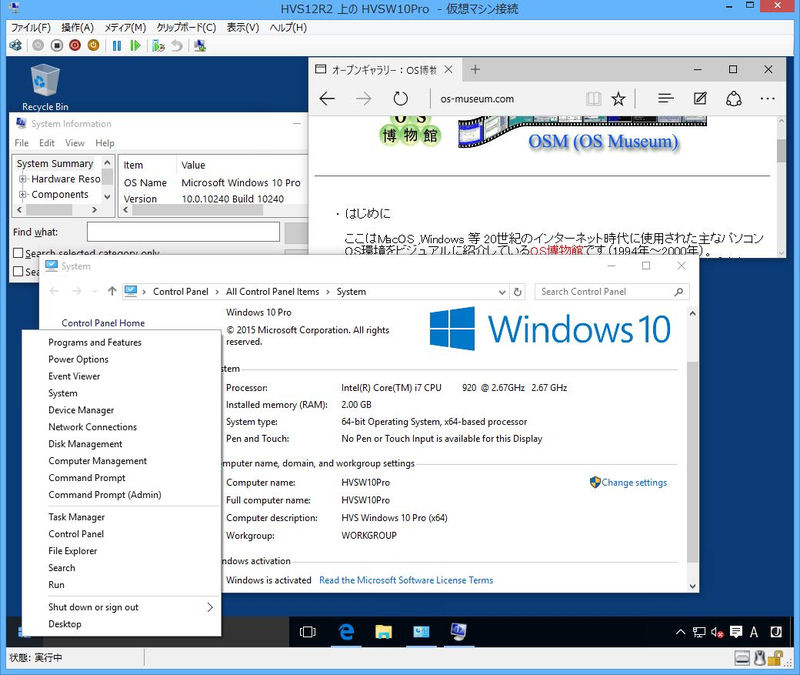Click the OS博物館 red link
This screenshot has width=800, height=675.
tap(556, 251)
